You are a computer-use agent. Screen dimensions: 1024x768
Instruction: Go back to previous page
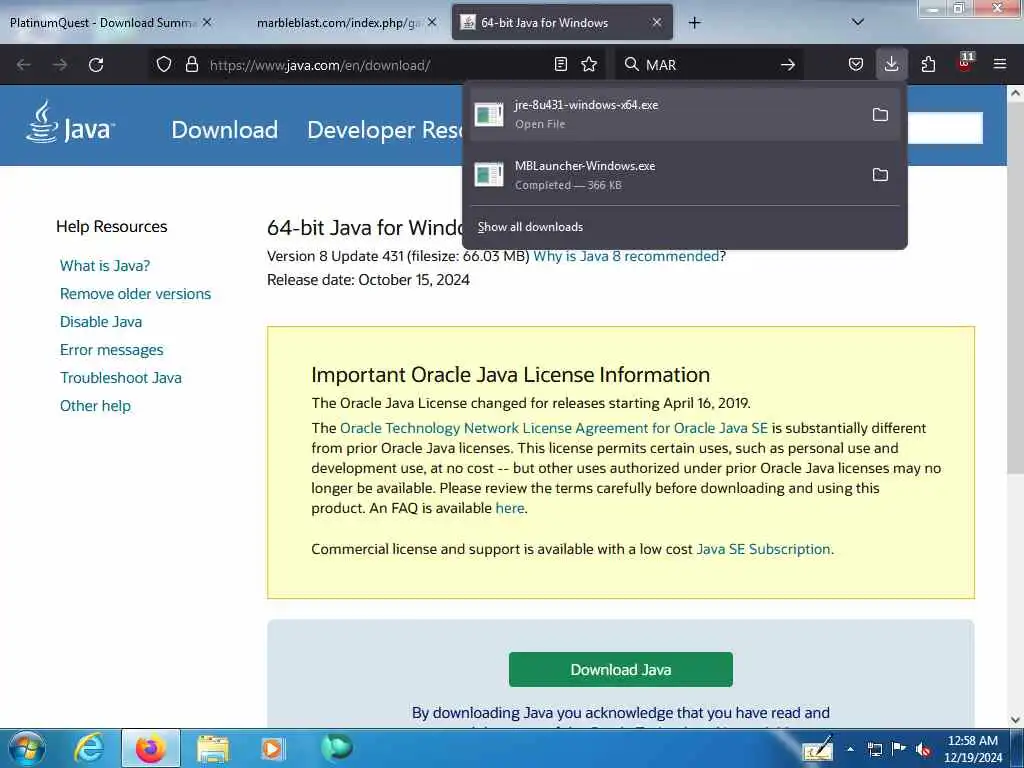click(24, 65)
